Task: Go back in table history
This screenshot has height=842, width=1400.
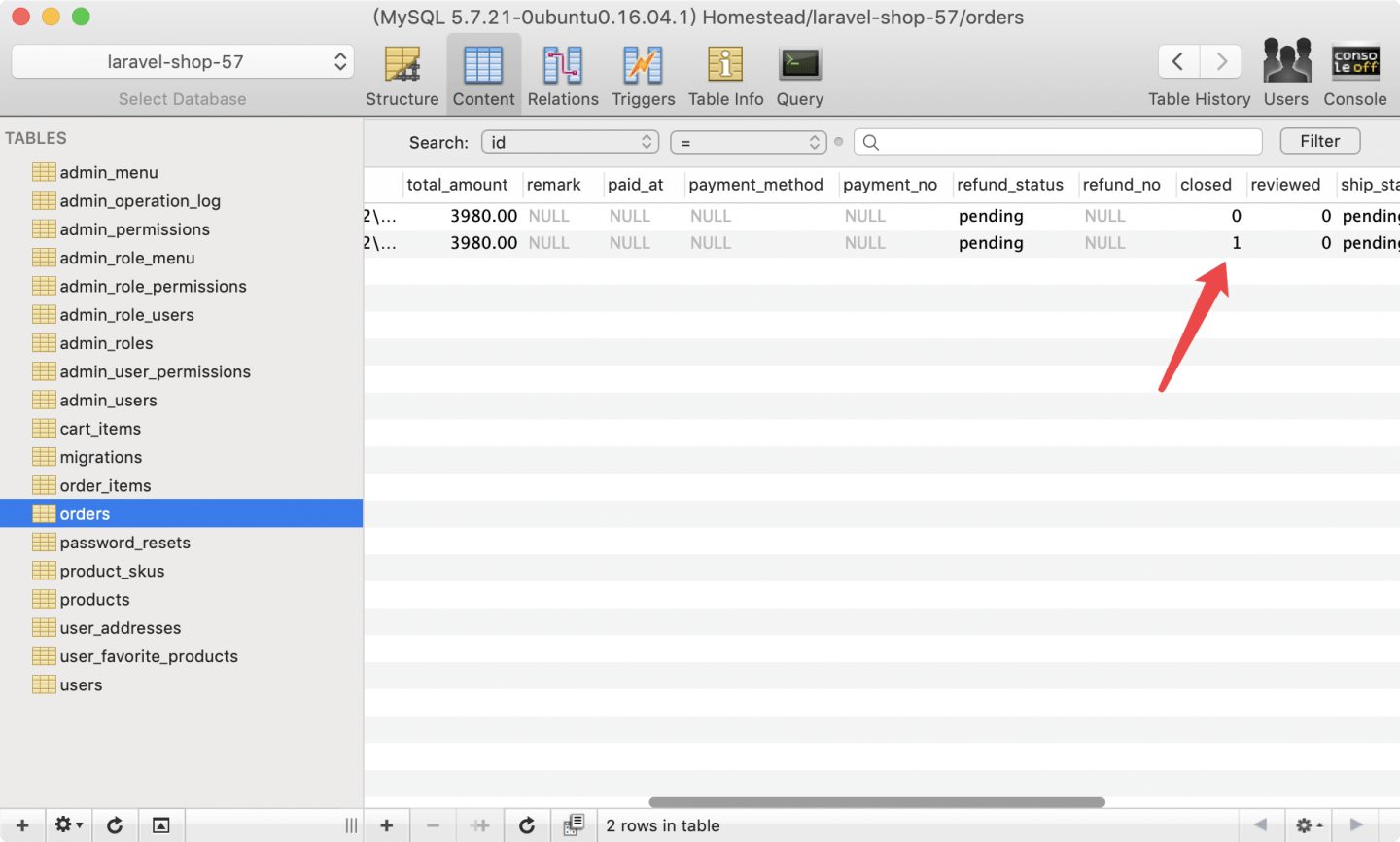Action: (x=1178, y=61)
